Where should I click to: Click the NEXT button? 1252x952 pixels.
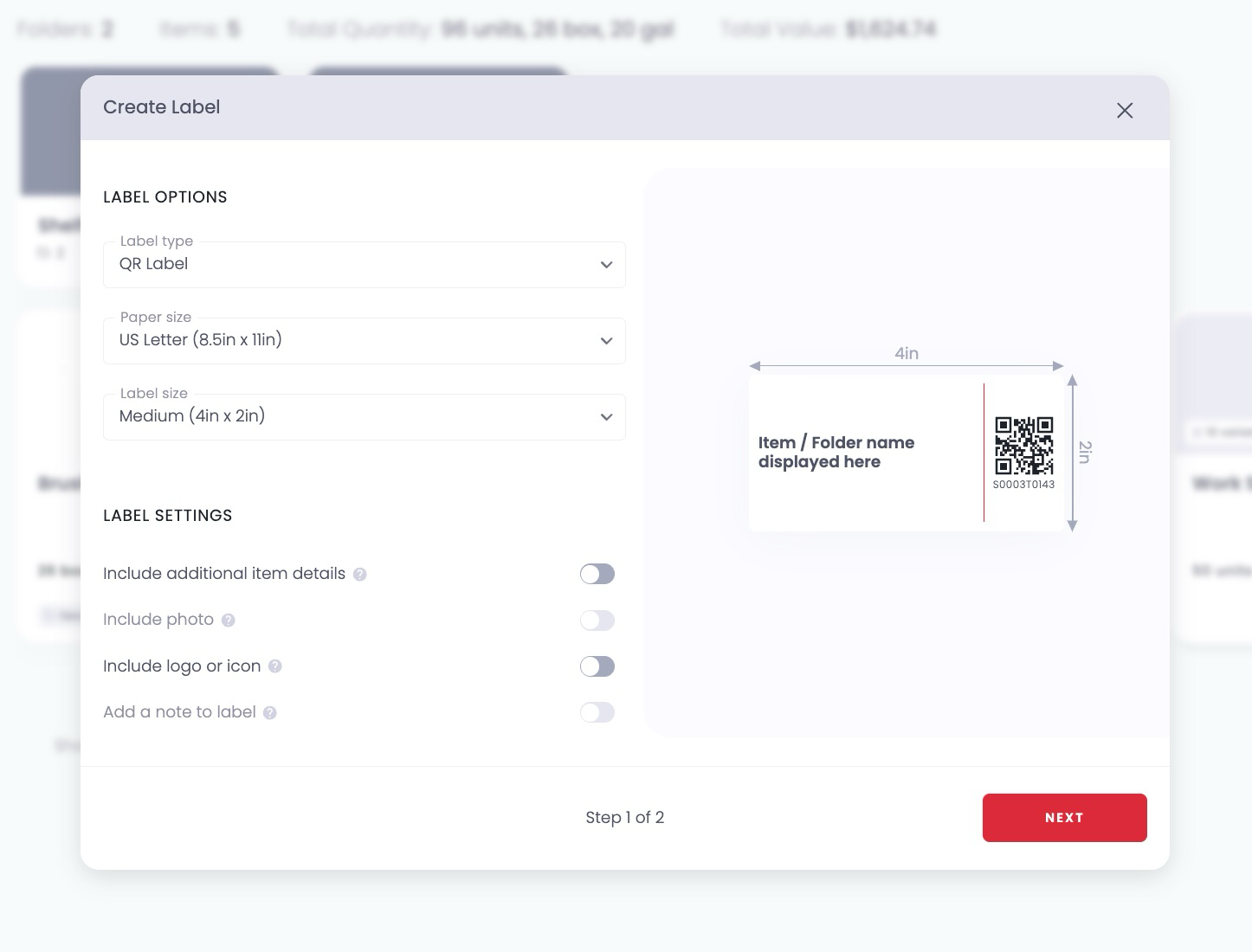(x=1064, y=817)
